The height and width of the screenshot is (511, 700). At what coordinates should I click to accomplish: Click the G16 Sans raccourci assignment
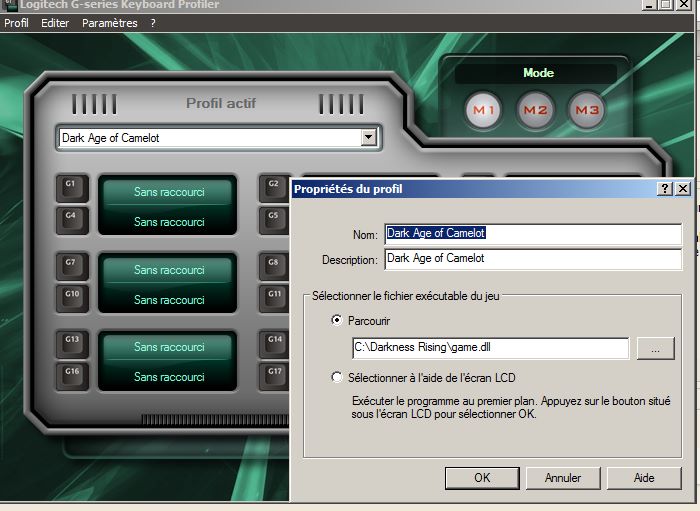tap(169, 377)
